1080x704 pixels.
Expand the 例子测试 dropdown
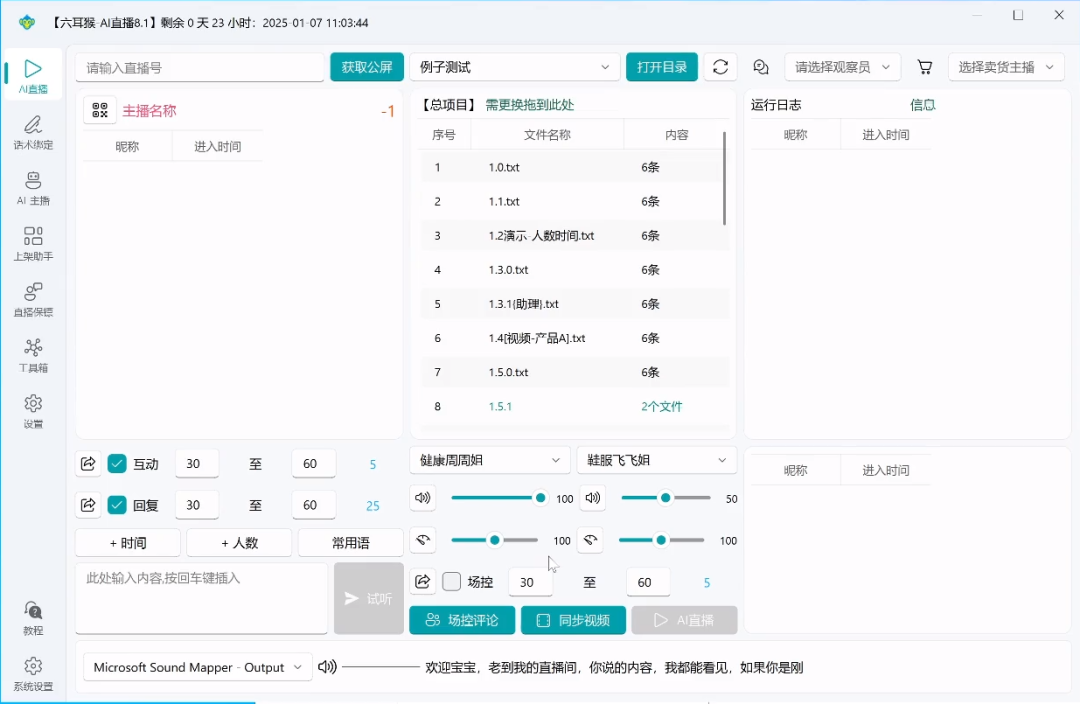pos(514,67)
